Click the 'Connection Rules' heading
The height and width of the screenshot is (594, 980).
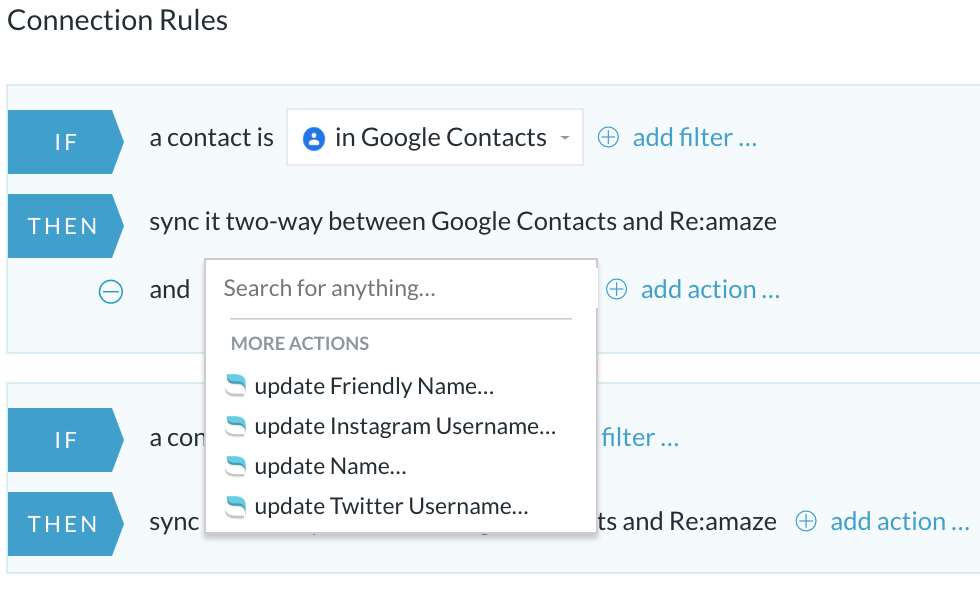click(x=118, y=20)
